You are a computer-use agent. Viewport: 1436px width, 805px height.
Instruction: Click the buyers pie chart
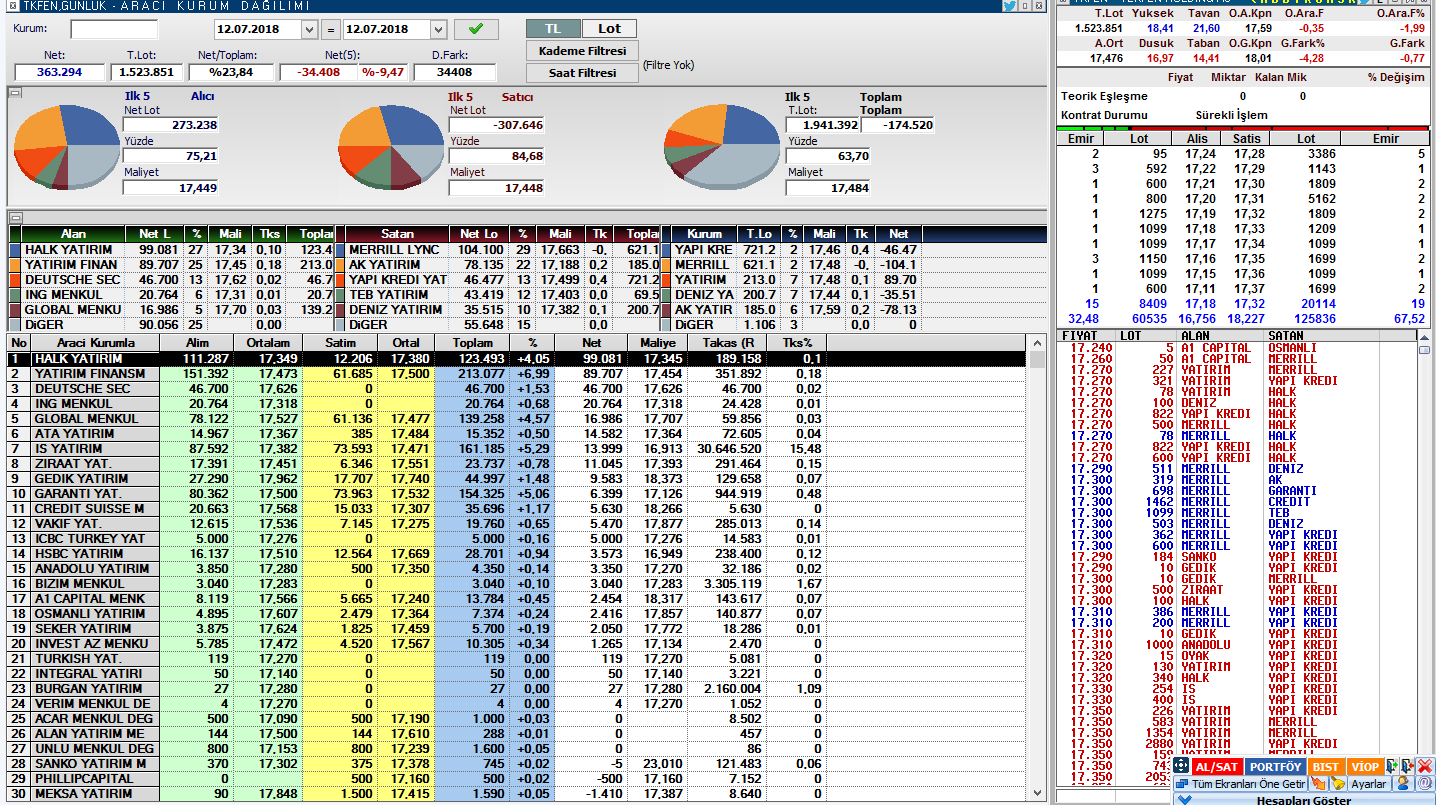pos(66,148)
